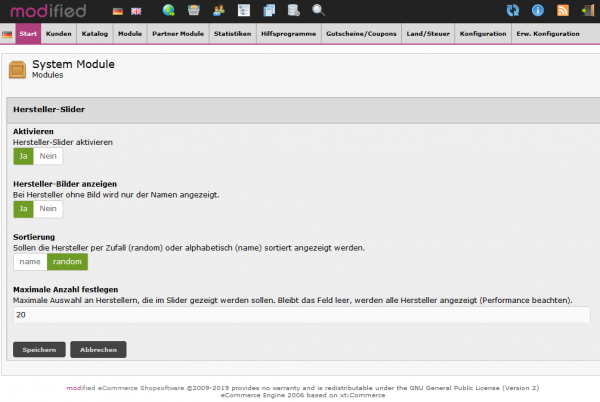Open the Katalog menu
600x402 pixels.
(94, 34)
